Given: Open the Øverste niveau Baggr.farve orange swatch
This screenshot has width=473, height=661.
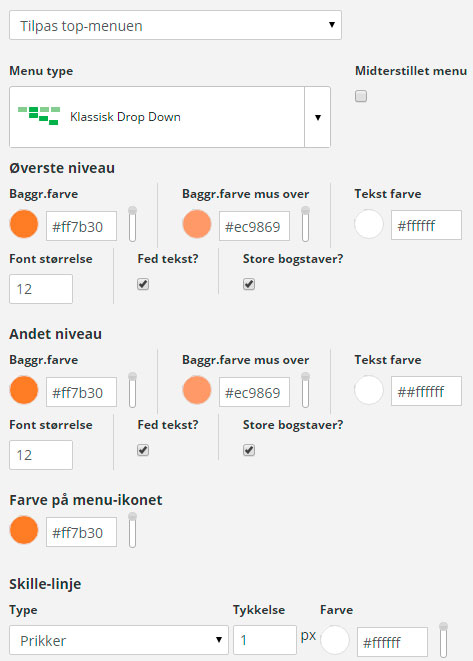Looking at the screenshot, I should [x=24, y=224].
